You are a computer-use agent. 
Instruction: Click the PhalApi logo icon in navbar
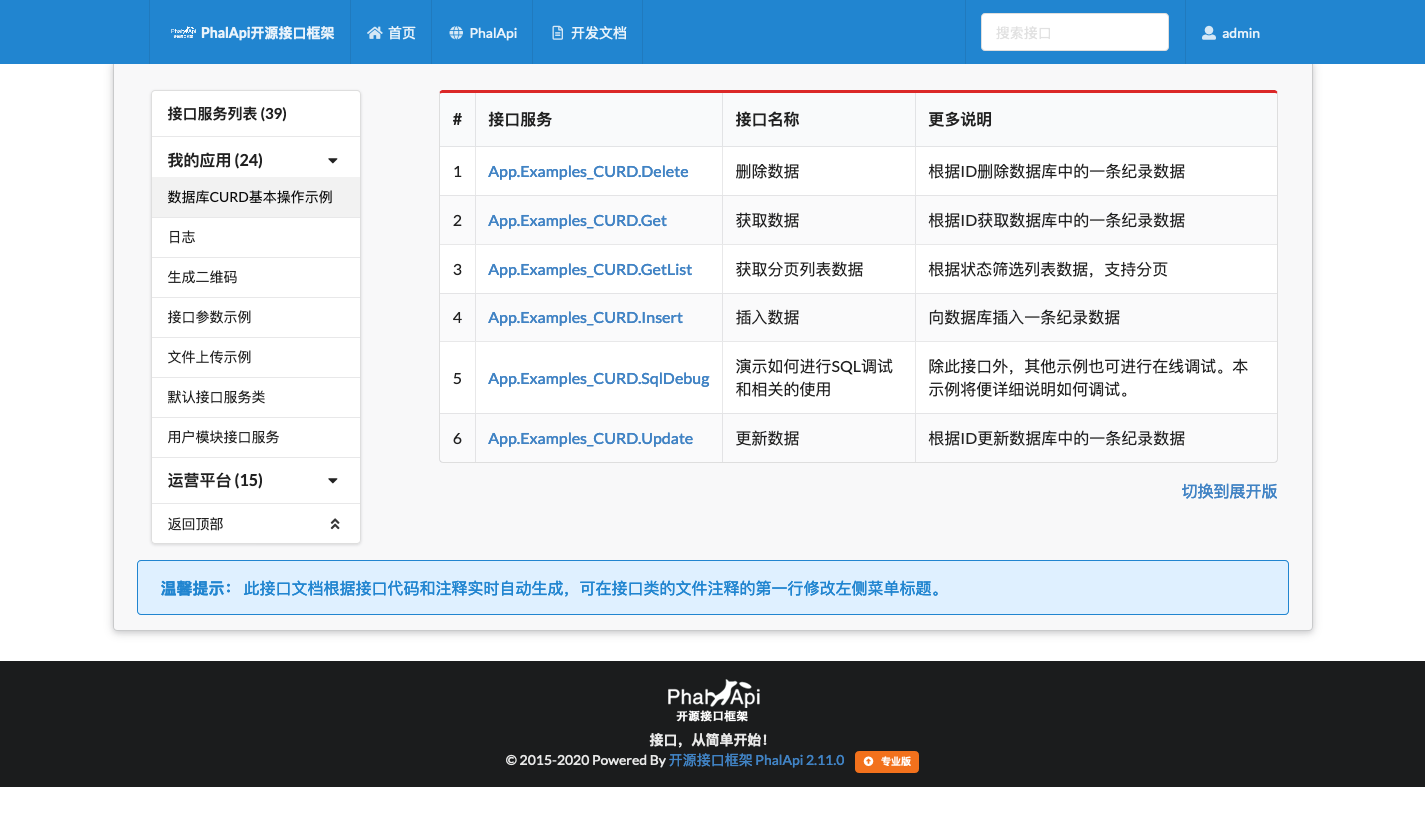[182, 32]
